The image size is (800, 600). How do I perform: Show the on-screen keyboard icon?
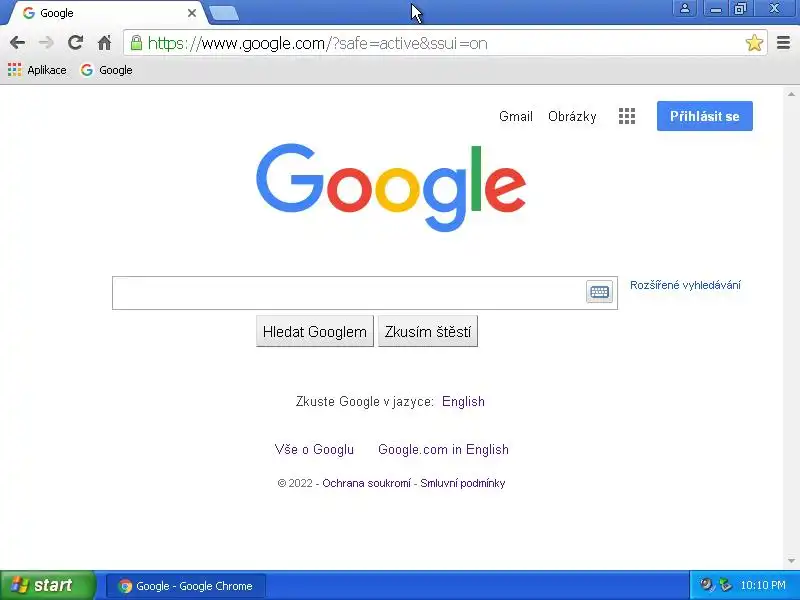tap(599, 292)
